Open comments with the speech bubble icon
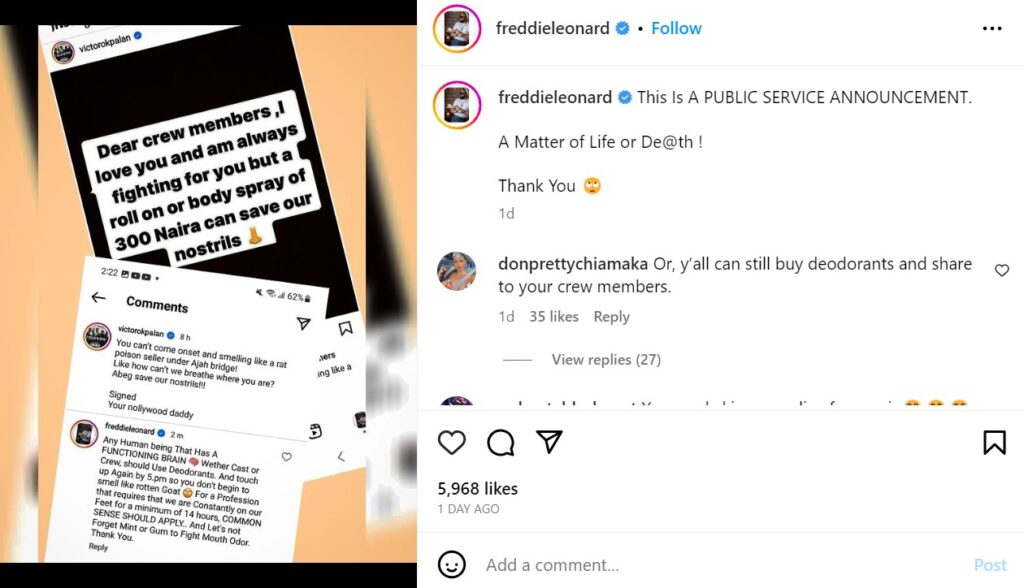Screen dimensions: 1024x588 coord(500,442)
